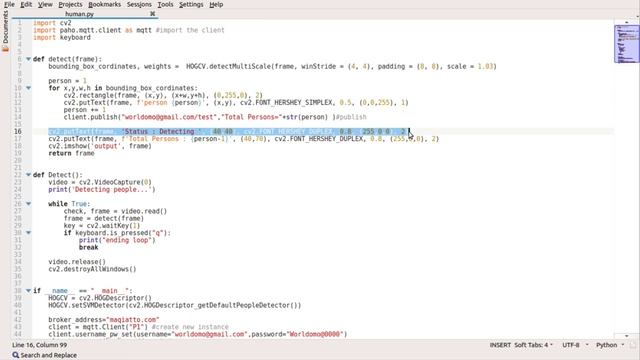Viewport: 640px width, 360px height.
Task: Open the Tools menu
Action: coord(165,4)
